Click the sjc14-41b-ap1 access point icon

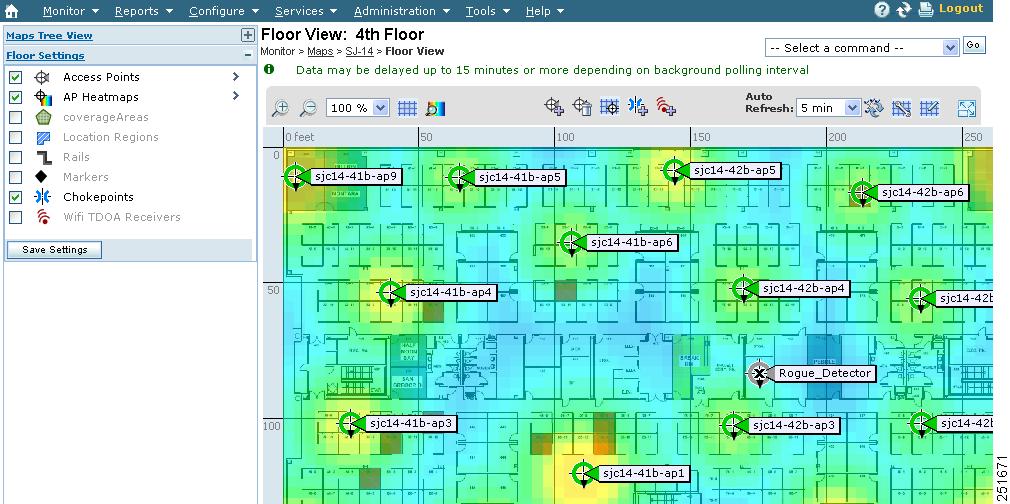(x=584, y=474)
